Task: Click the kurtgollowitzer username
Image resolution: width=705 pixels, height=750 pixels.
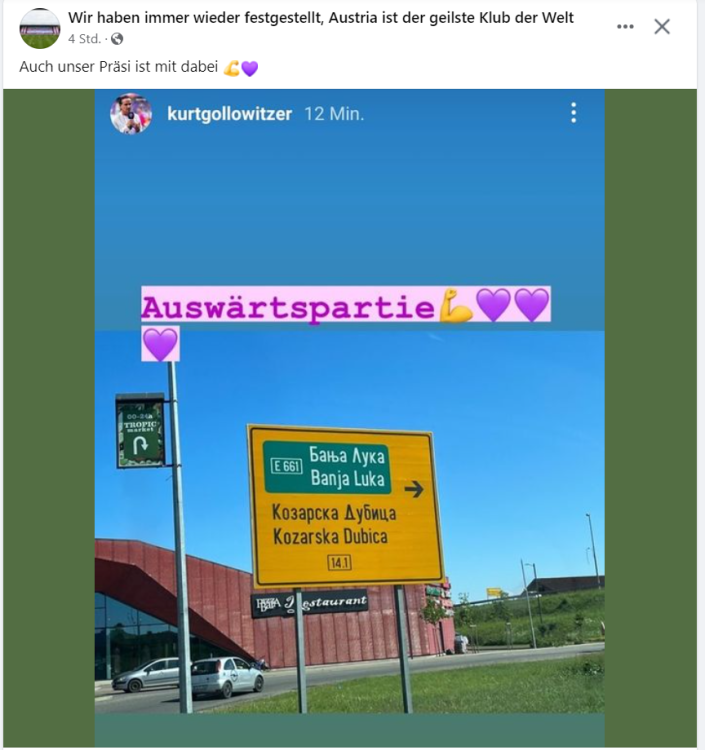Action: (x=230, y=114)
